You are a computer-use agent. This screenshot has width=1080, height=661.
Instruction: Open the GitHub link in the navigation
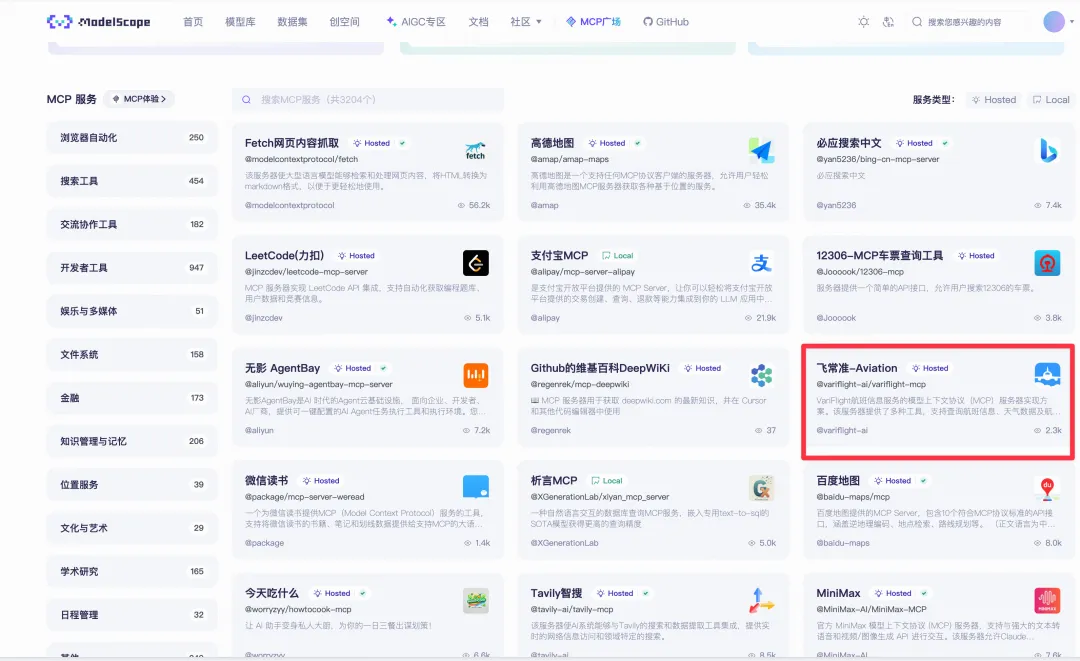click(x=666, y=22)
